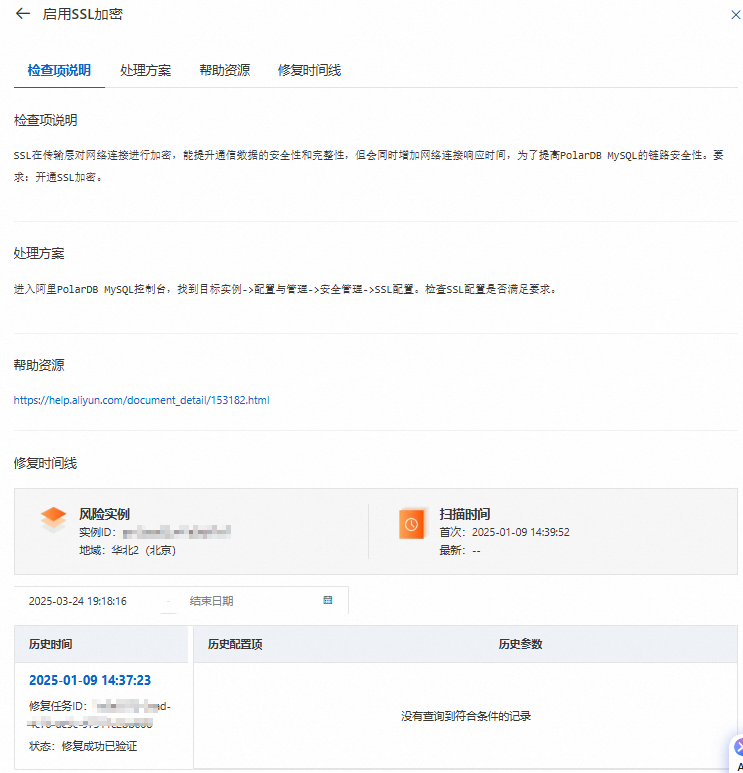
Task: Click the start date field 2025-03-24 19:18:16
Action: click(x=77, y=601)
